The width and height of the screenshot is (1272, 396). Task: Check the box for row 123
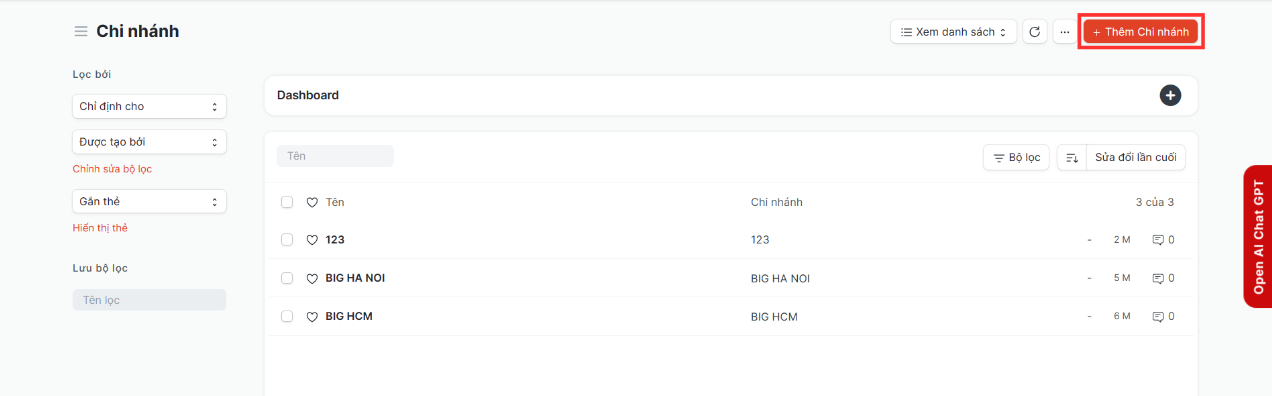pos(287,240)
